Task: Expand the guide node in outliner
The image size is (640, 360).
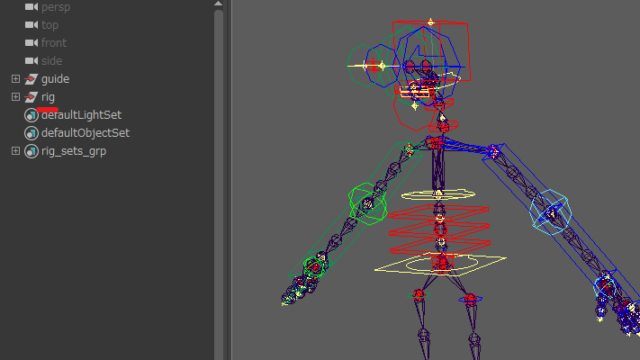Action: (x=16, y=79)
